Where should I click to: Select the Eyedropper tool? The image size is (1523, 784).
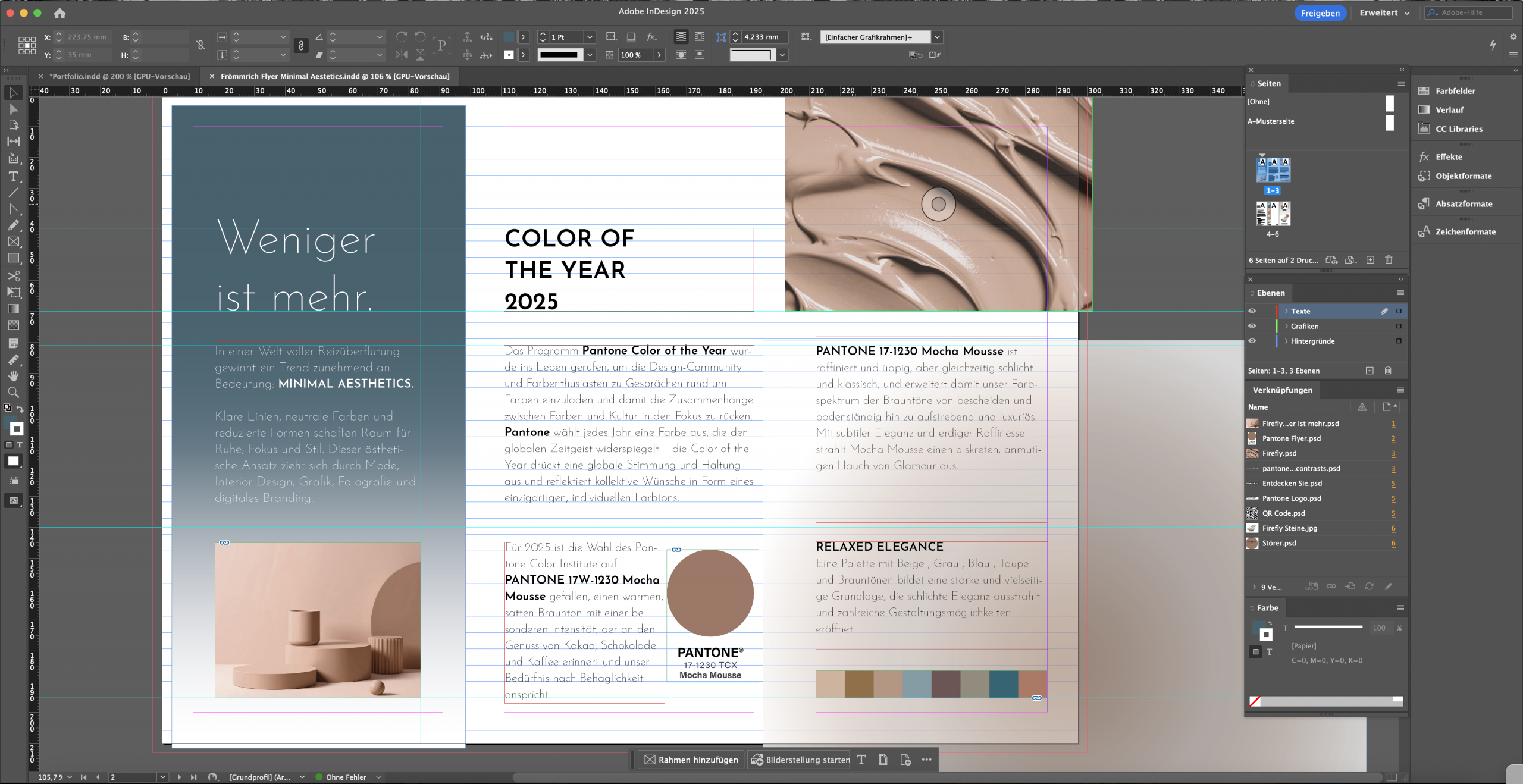(x=13, y=360)
